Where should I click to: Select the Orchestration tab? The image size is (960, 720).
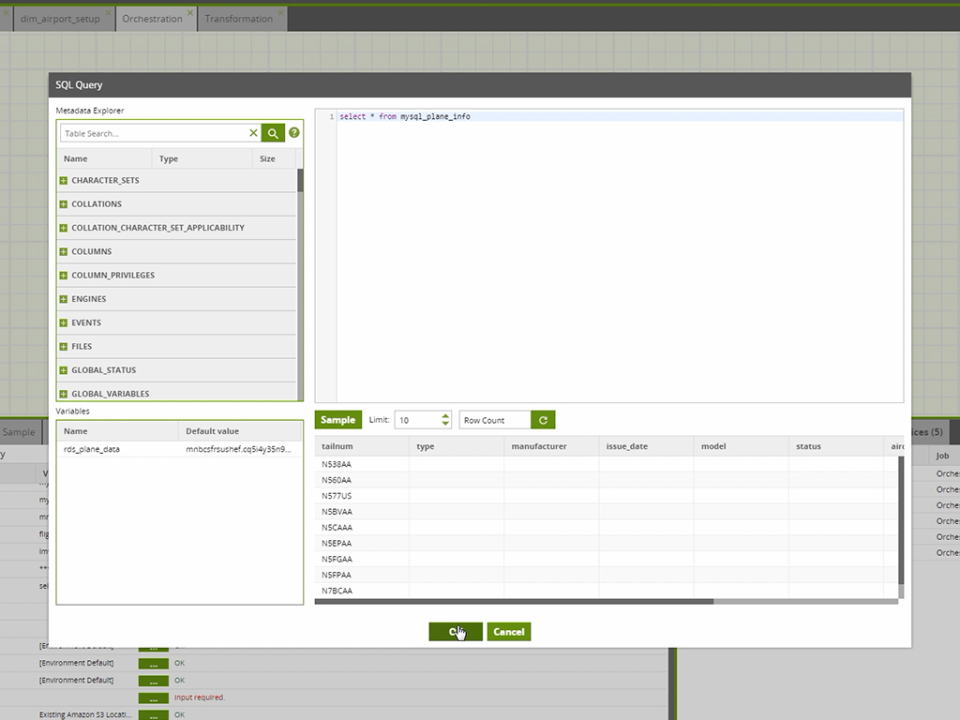coord(151,17)
